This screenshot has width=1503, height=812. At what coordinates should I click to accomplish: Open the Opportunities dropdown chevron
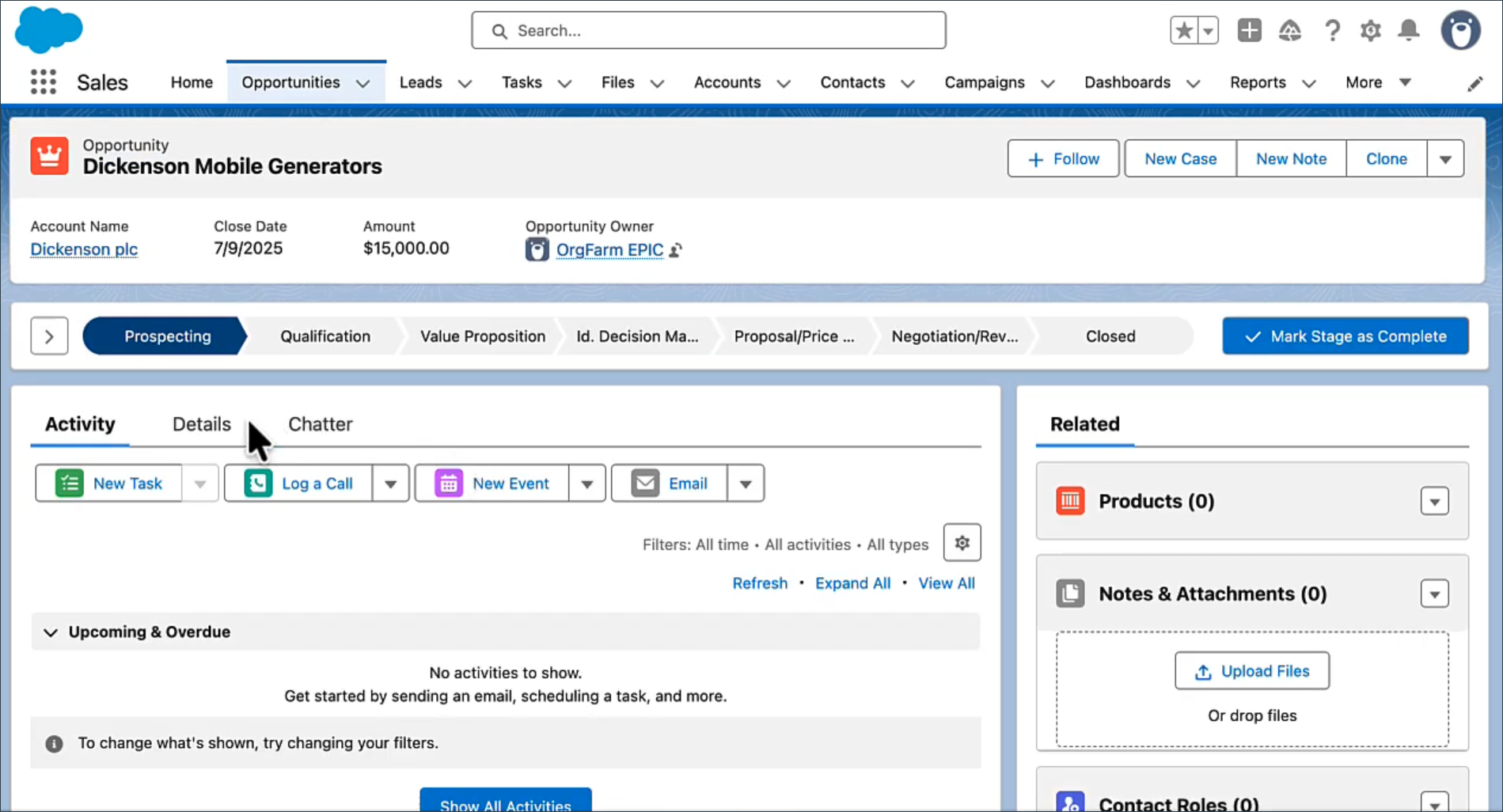[x=363, y=82]
